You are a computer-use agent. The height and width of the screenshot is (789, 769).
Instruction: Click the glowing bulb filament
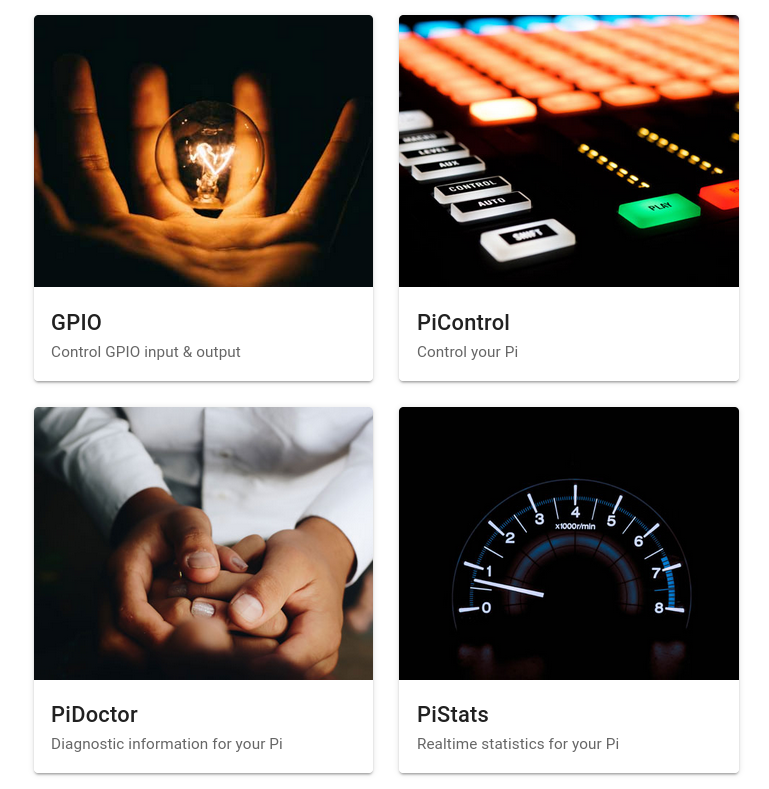[210, 157]
